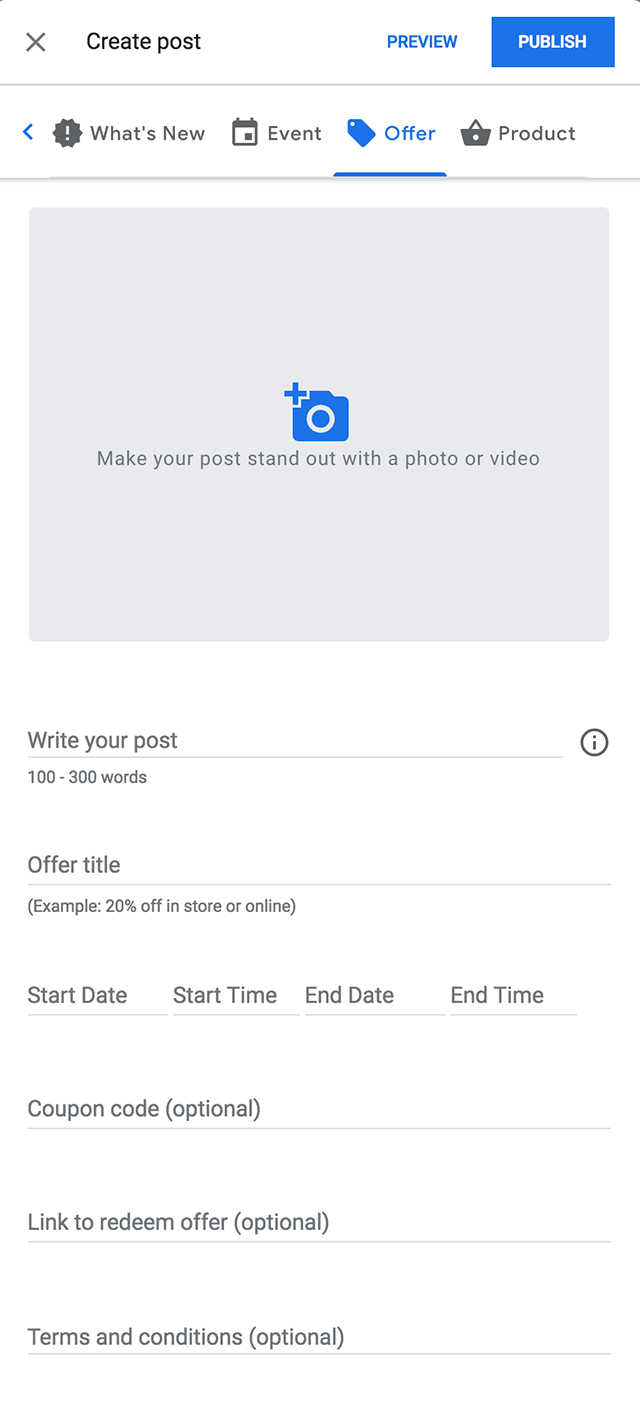Open the Start Date picker

coord(97,996)
